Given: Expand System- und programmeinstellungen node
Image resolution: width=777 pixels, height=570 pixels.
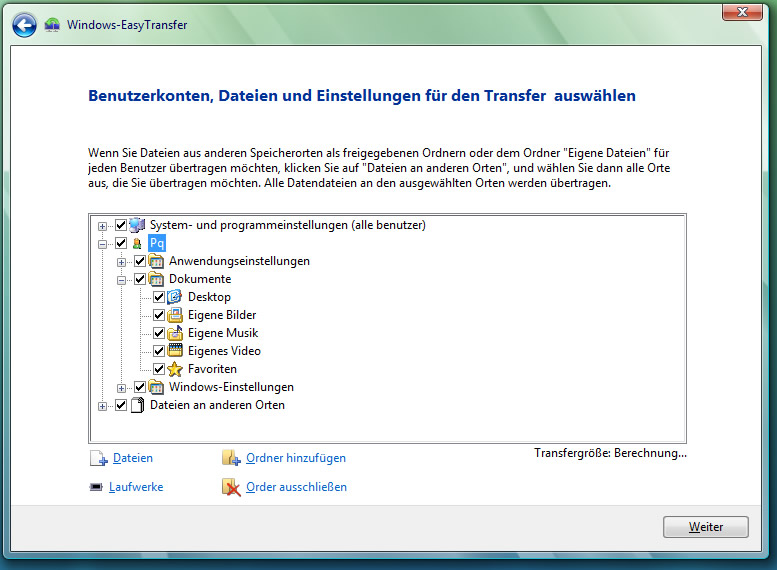Looking at the screenshot, I should pos(102,226).
